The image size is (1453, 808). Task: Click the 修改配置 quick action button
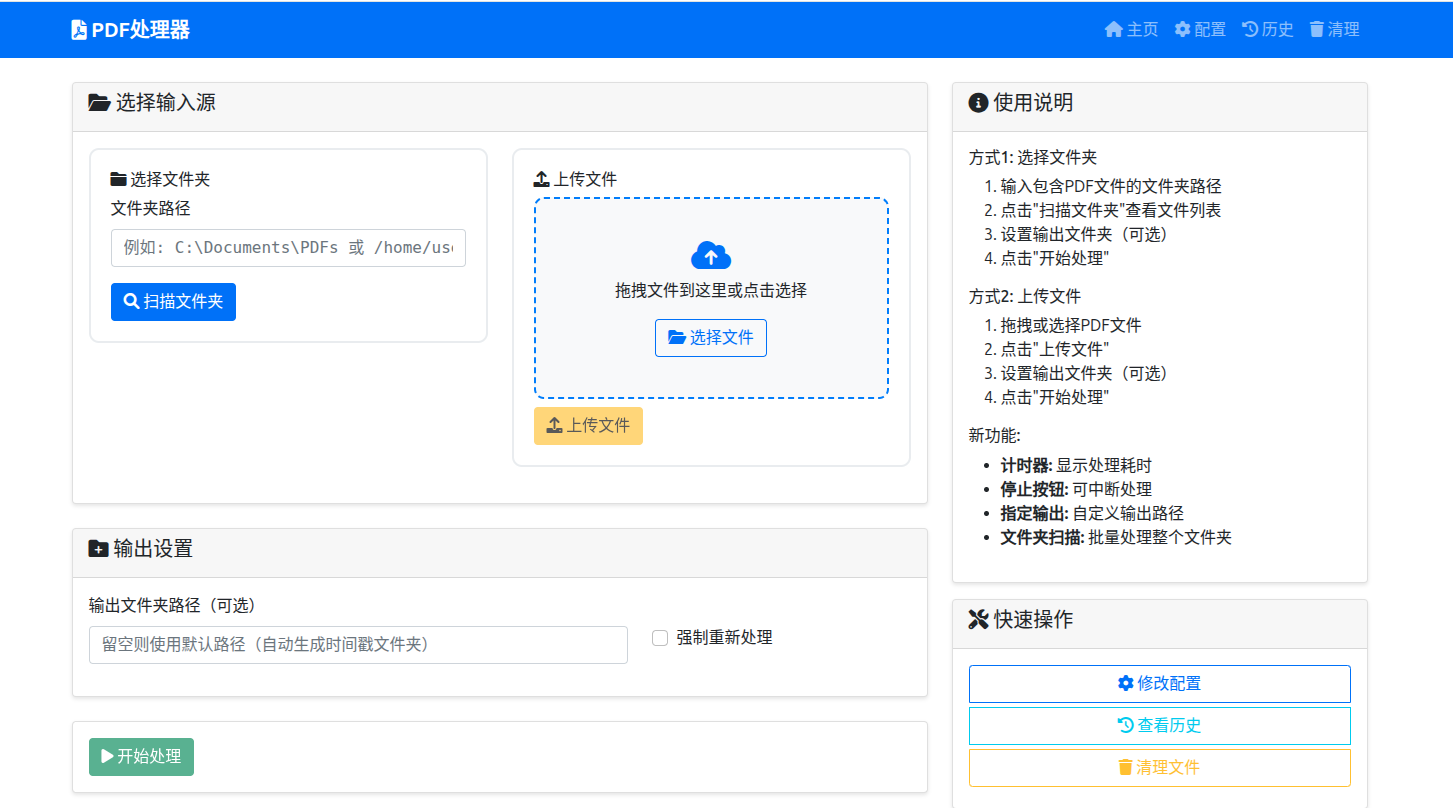tap(1160, 684)
